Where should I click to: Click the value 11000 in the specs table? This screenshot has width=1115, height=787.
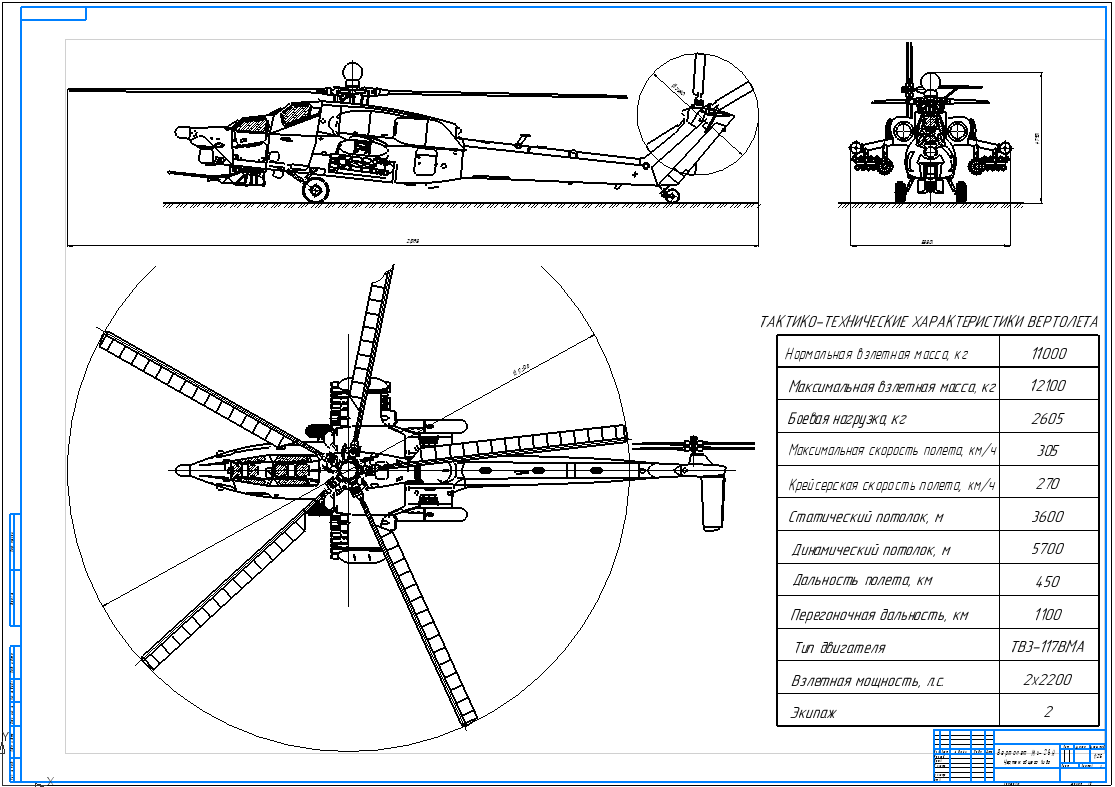[x=1048, y=353]
